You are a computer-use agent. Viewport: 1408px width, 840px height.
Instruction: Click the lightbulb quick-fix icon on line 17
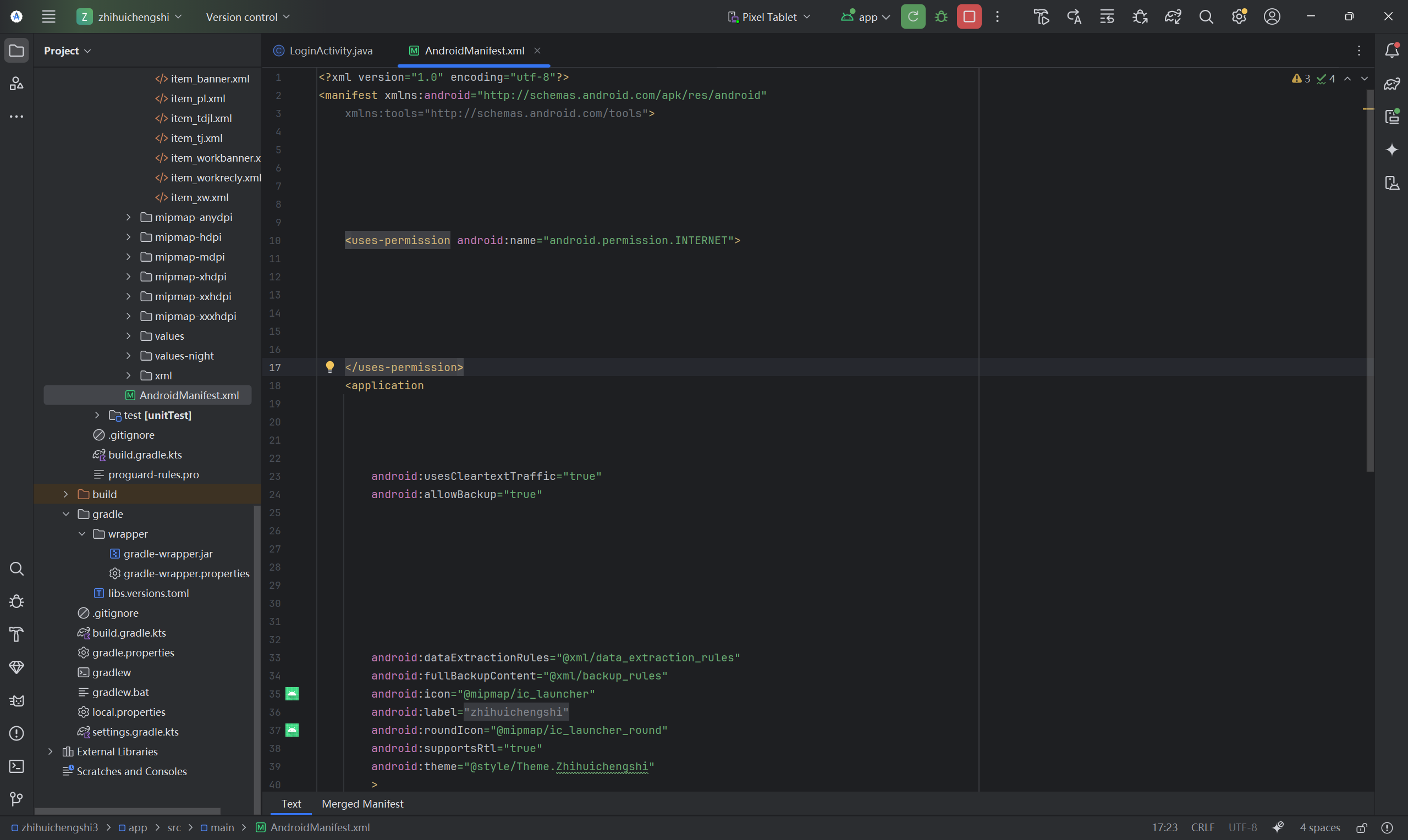tap(329, 367)
